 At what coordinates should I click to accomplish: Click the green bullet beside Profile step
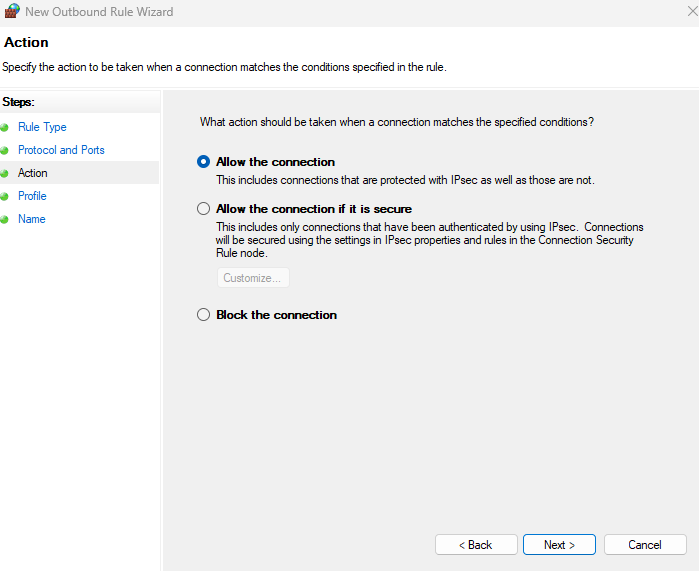pos(5,196)
